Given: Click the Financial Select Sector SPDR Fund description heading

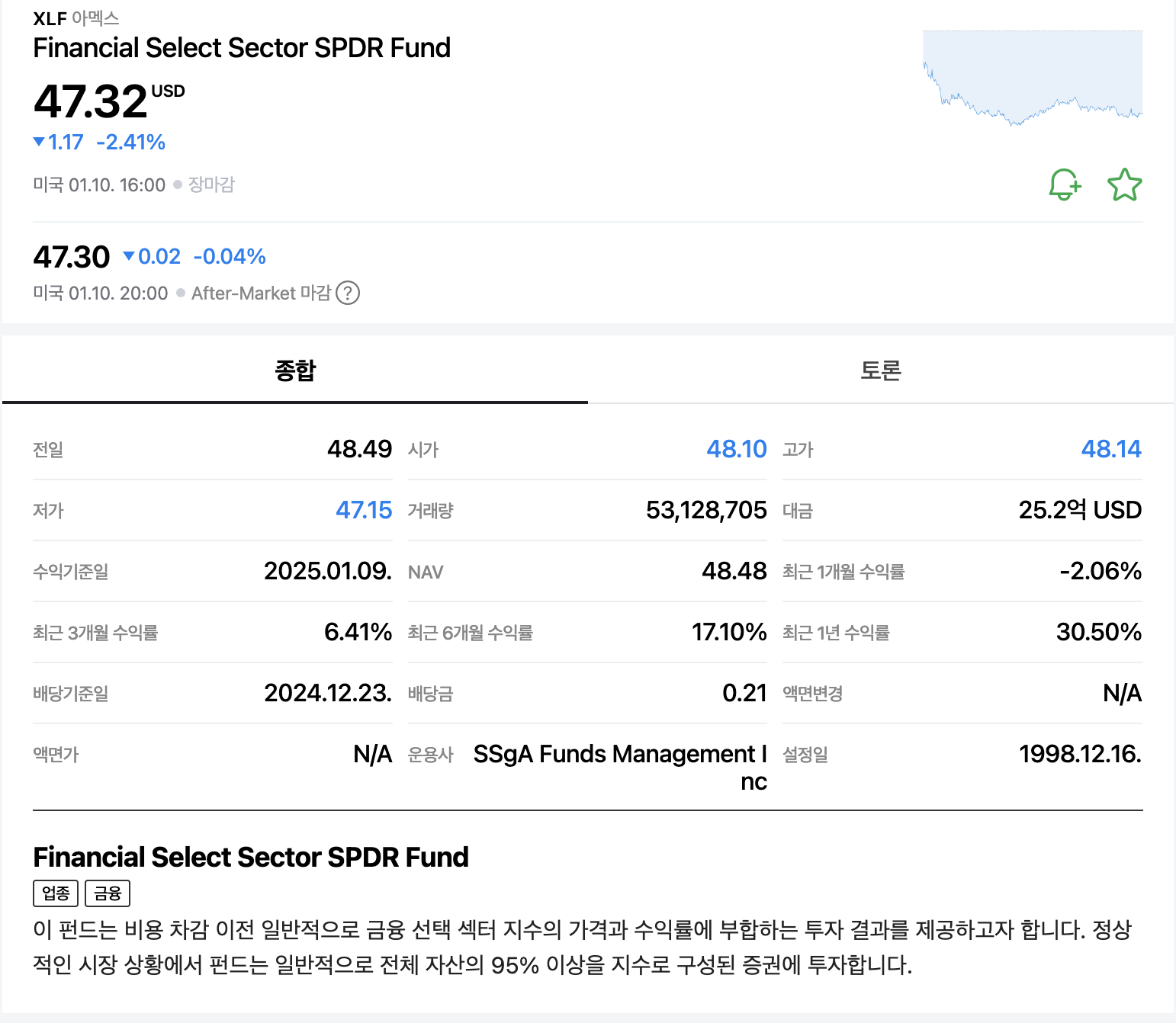Looking at the screenshot, I should pyautogui.click(x=251, y=858).
